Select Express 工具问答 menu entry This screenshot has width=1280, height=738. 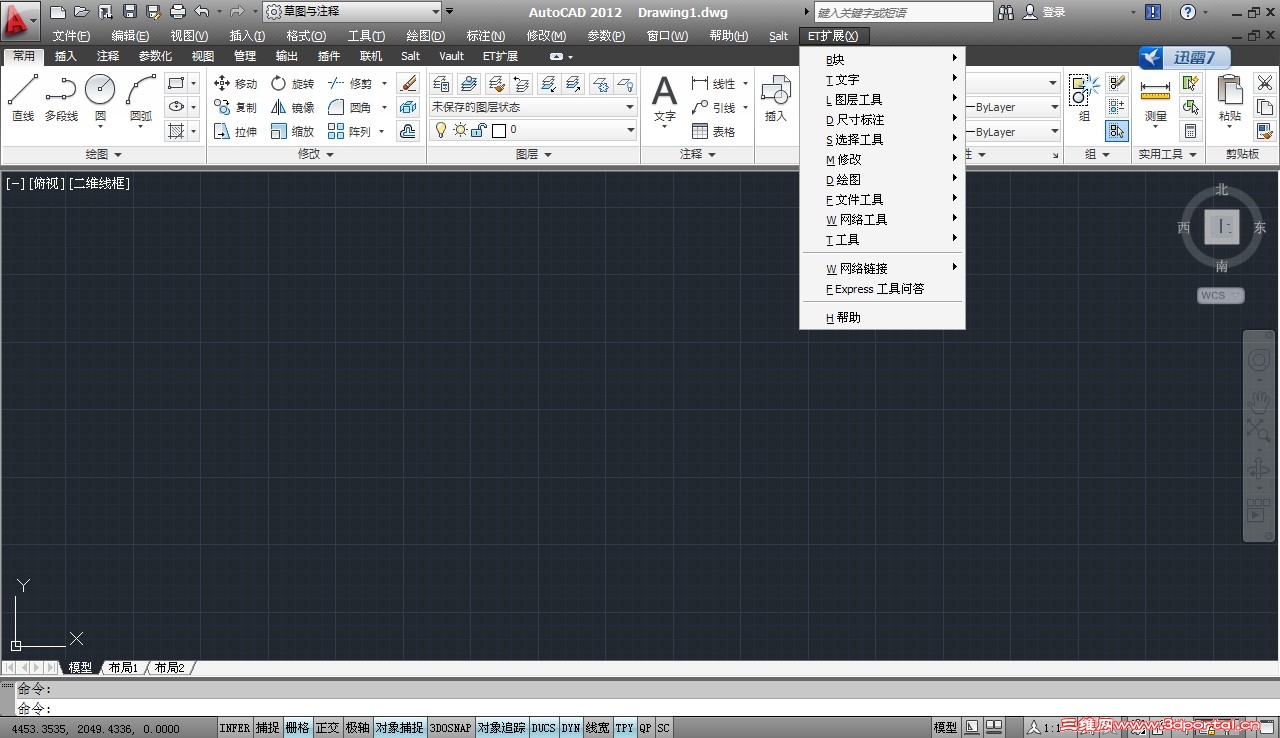[x=882, y=289]
